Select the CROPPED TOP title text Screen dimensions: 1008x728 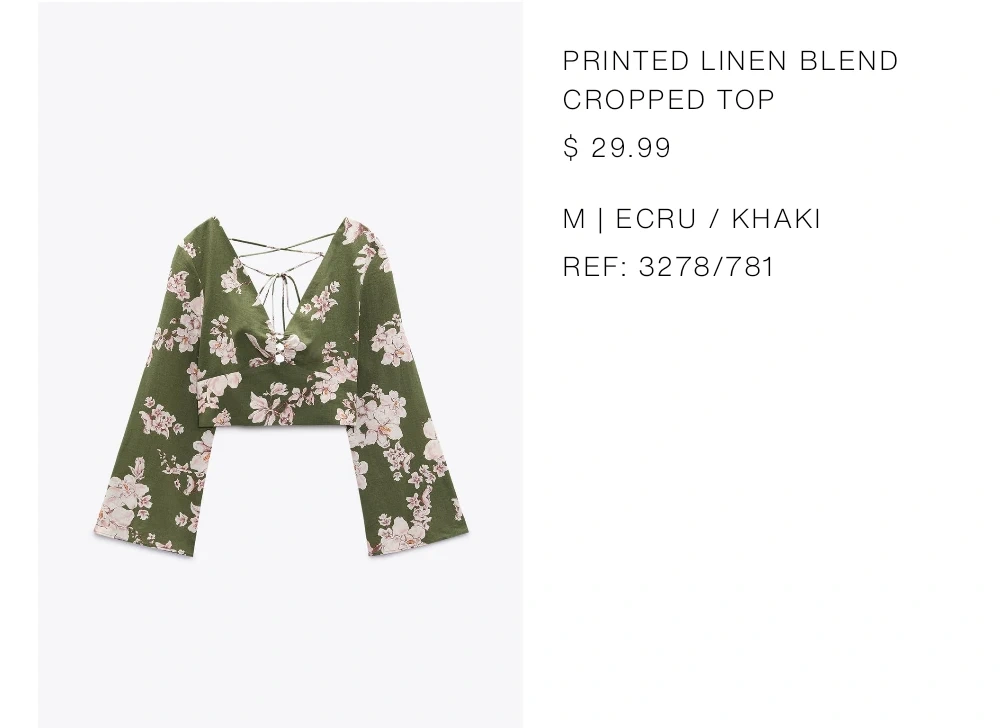[669, 100]
